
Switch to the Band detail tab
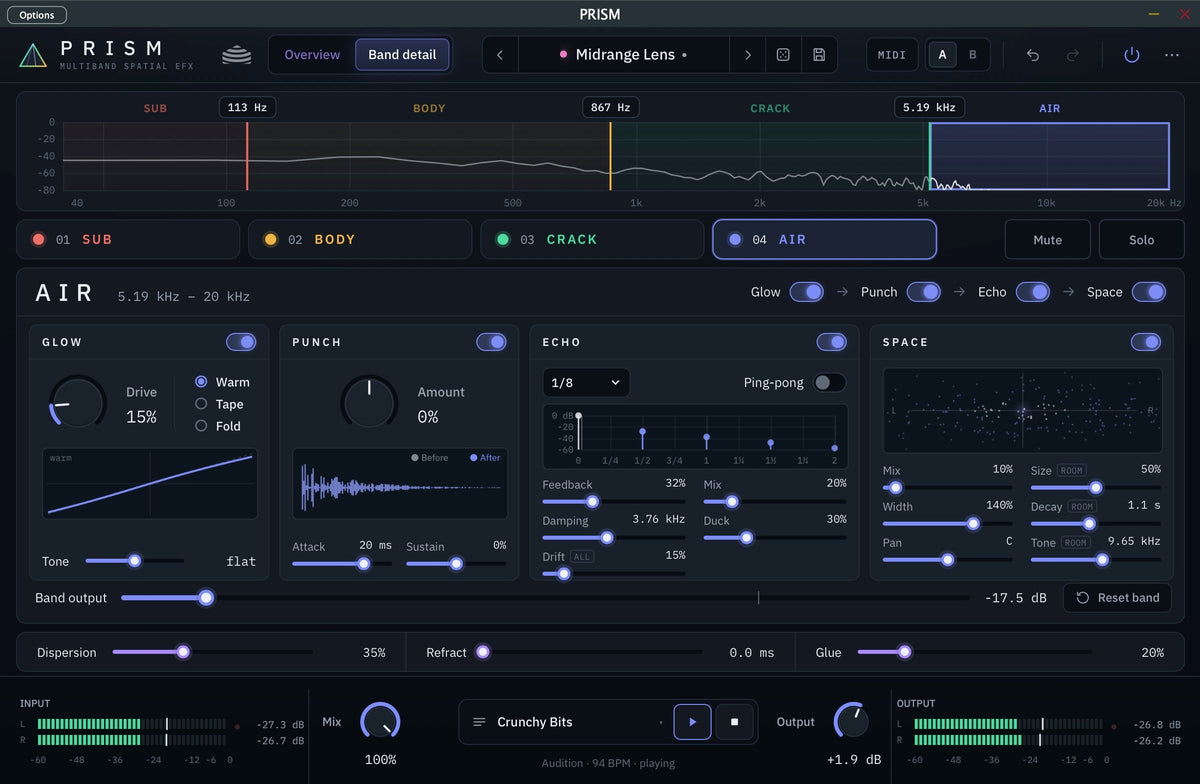coord(402,55)
